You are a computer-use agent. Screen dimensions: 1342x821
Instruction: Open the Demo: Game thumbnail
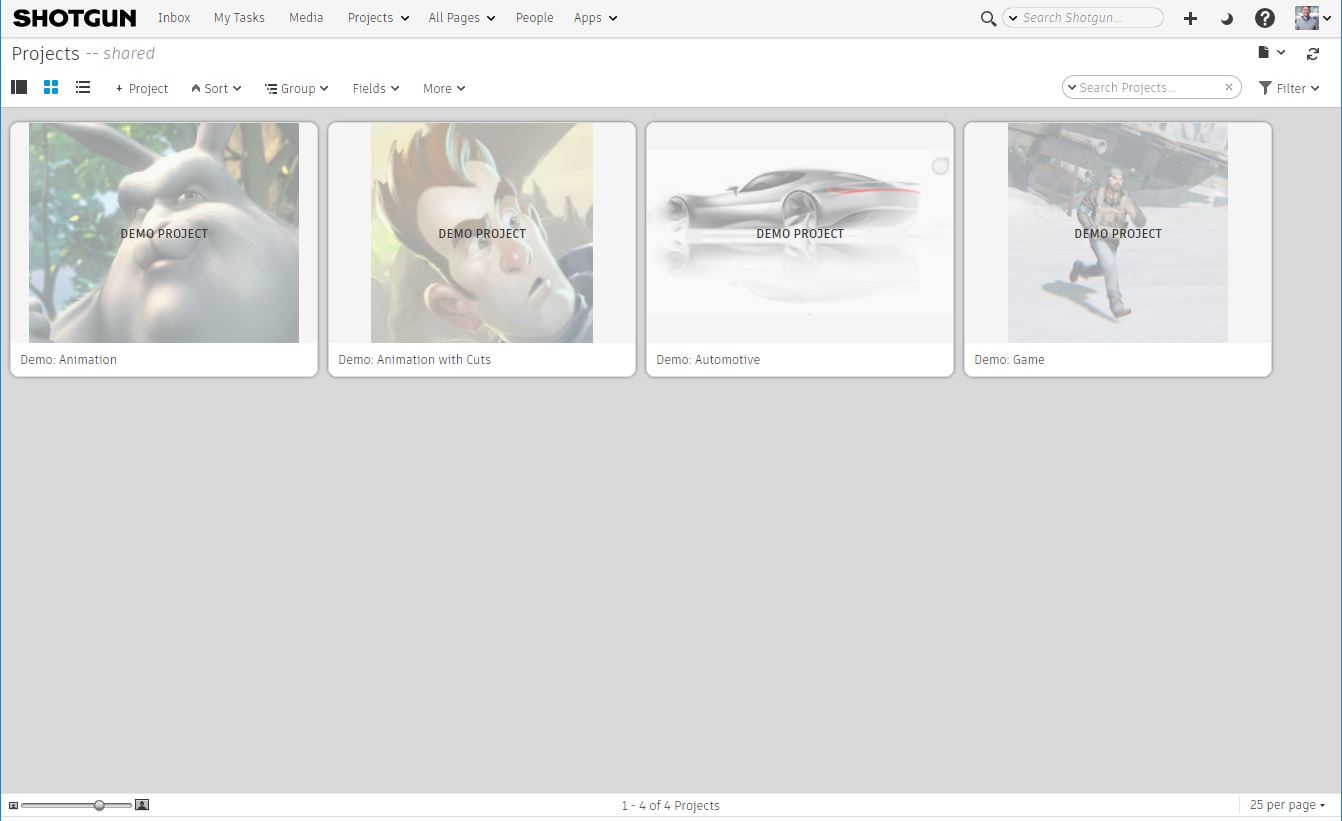tap(1118, 233)
